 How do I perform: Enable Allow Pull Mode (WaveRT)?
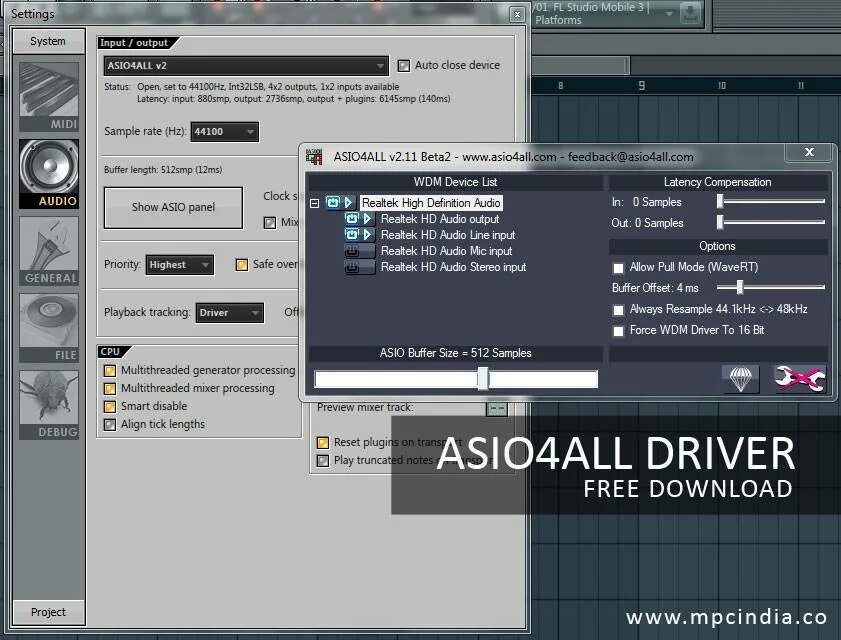point(618,268)
